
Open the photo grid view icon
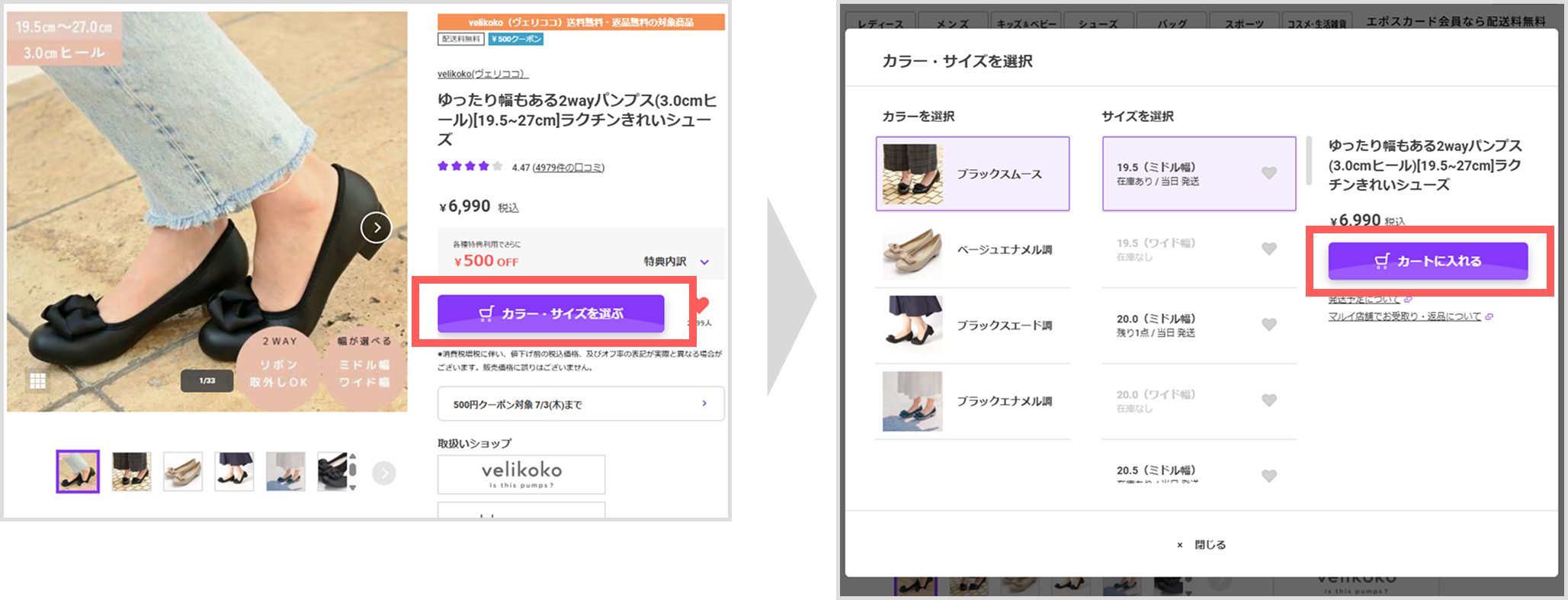click(x=37, y=380)
